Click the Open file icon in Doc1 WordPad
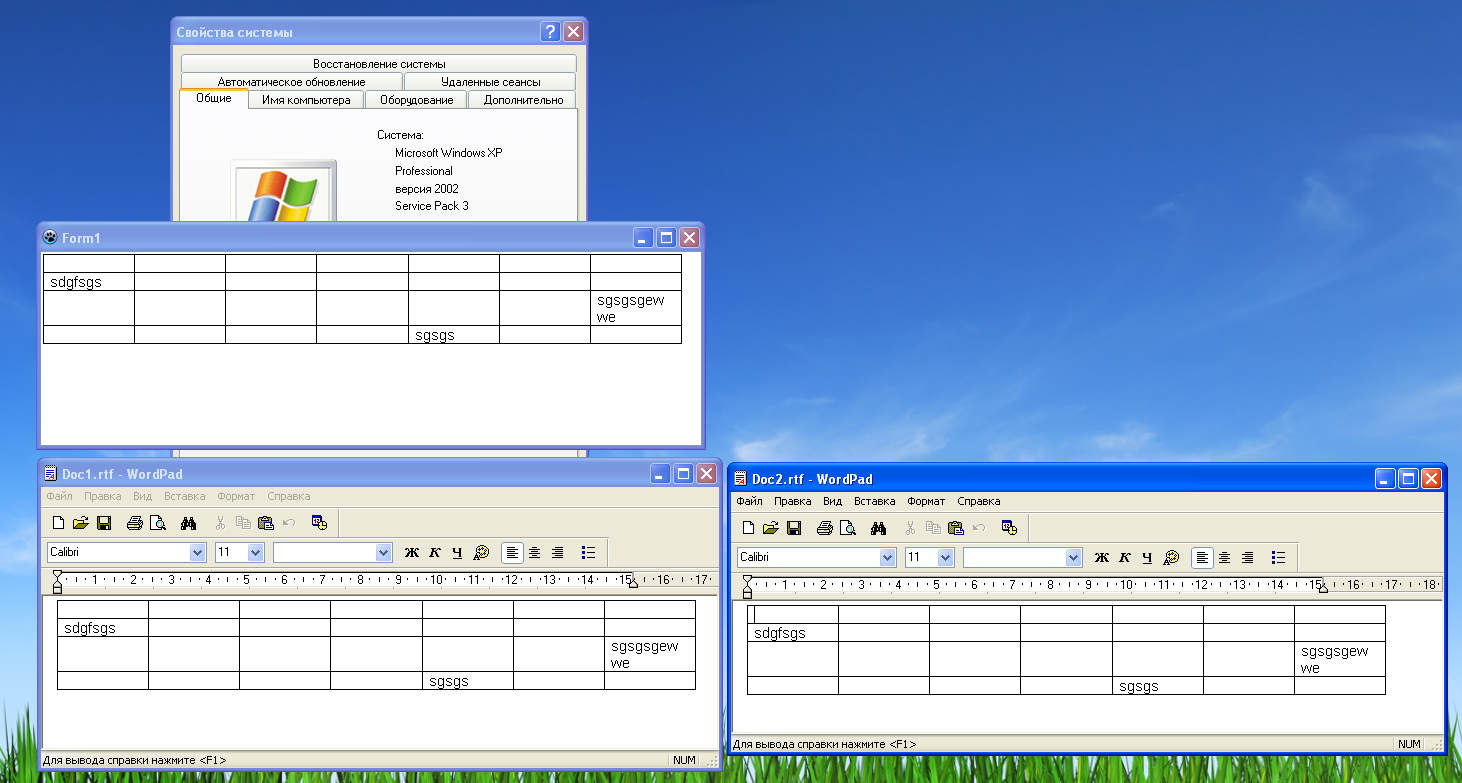This screenshot has height=783, width=1462. [x=81, y=523]
